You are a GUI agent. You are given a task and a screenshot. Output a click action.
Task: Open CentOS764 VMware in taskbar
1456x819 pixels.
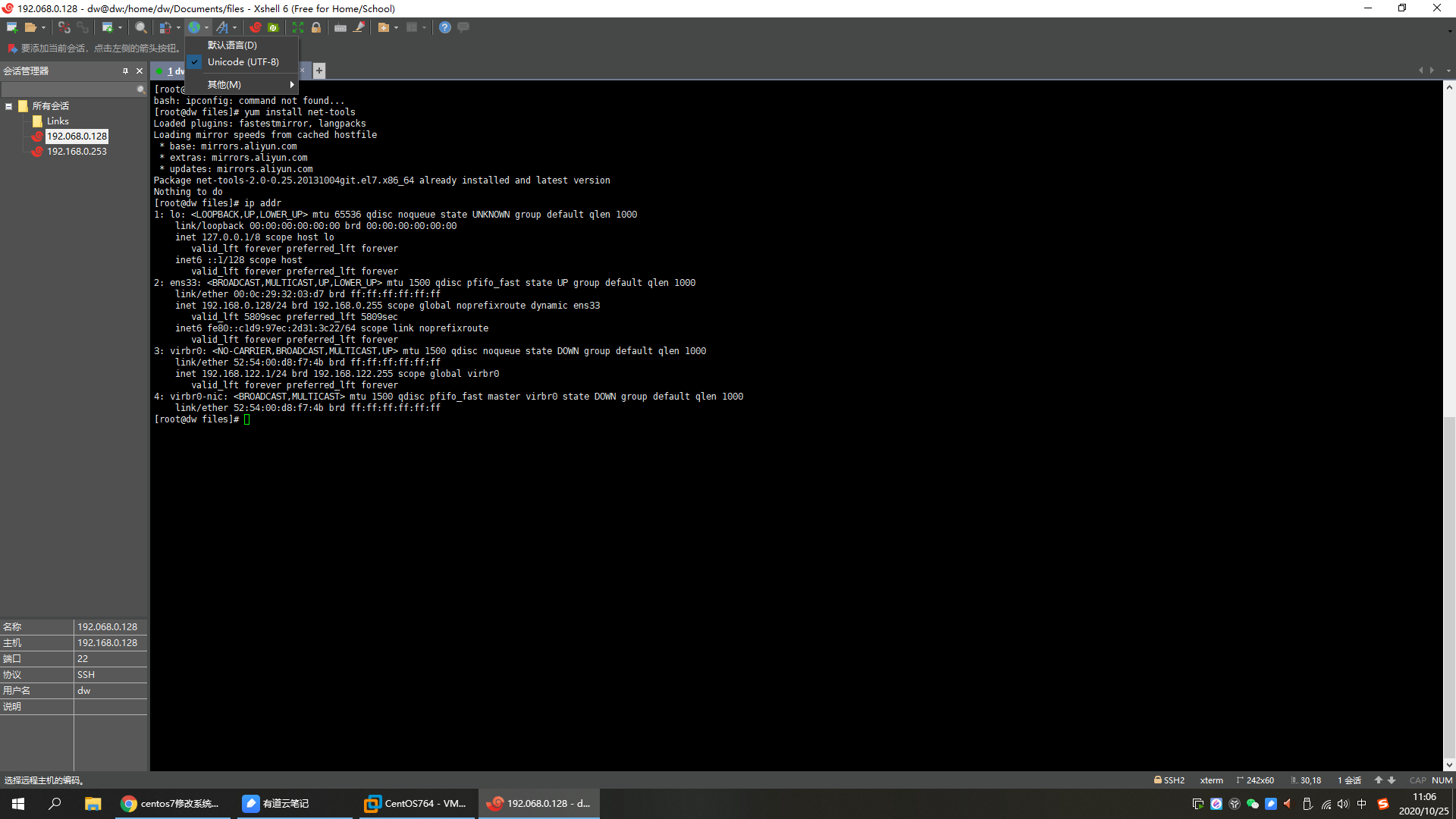[416, 804]
